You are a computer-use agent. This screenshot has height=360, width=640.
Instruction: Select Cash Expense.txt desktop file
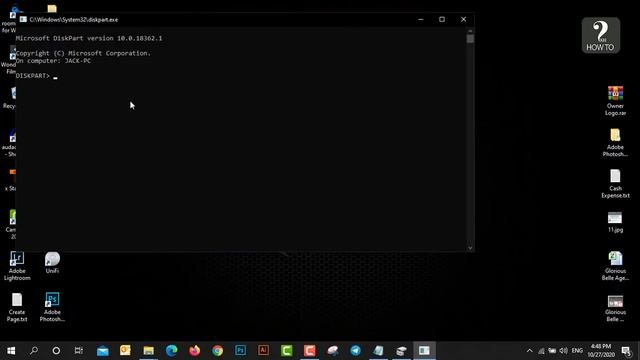615,184
